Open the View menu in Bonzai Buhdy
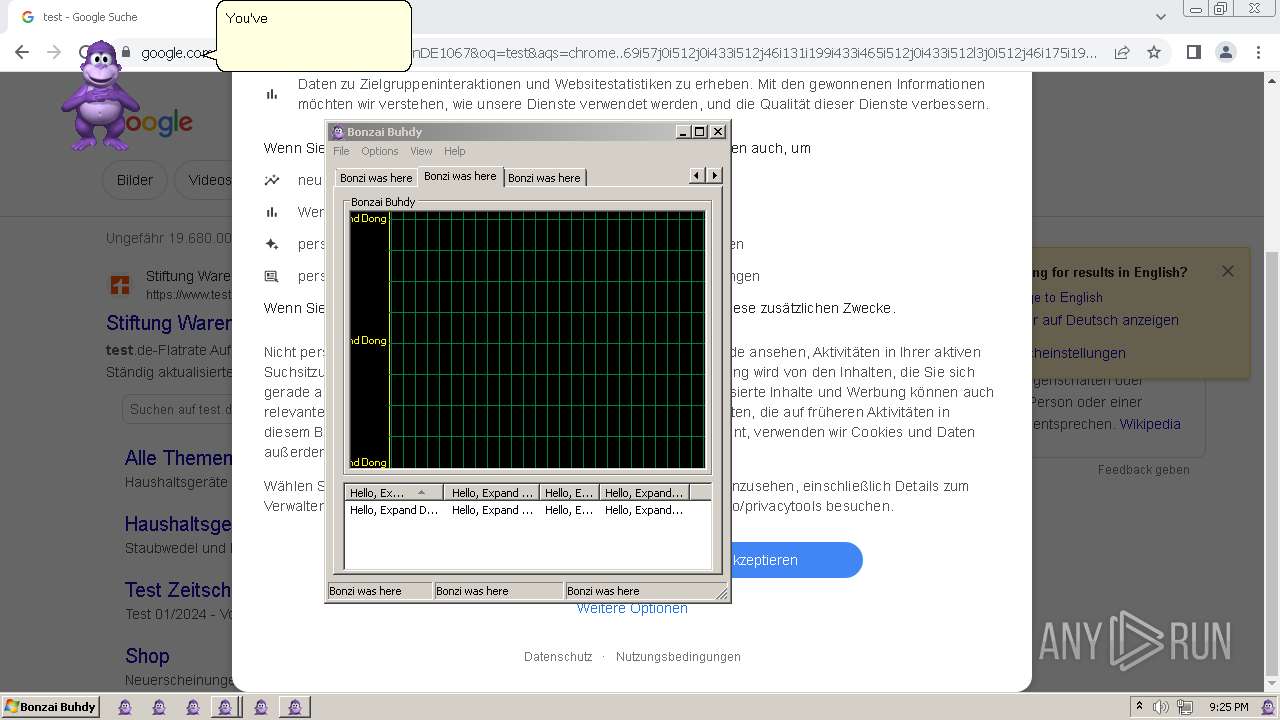Viewport: 1280px width, 720px height. [x=421, y=151]
